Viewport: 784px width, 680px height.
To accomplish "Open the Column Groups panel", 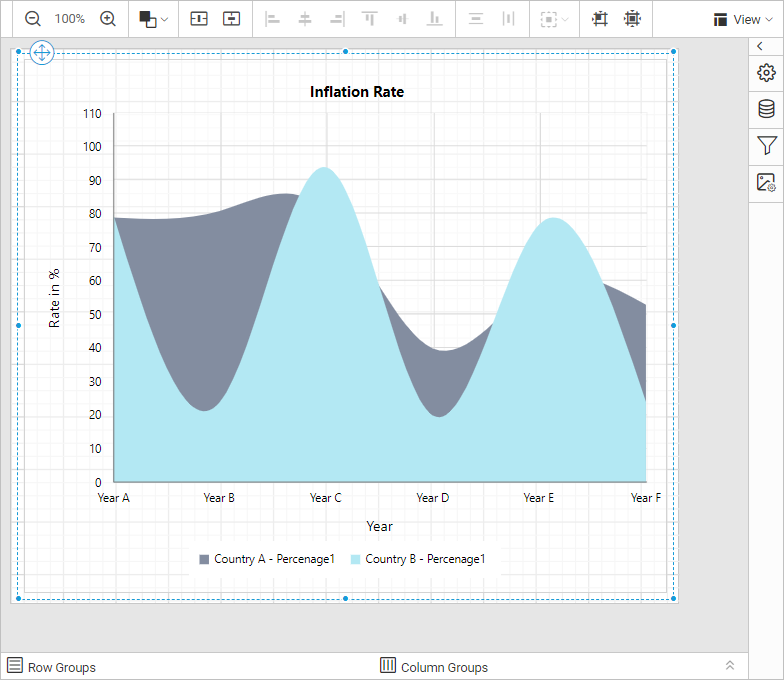I will coord(434,666).
